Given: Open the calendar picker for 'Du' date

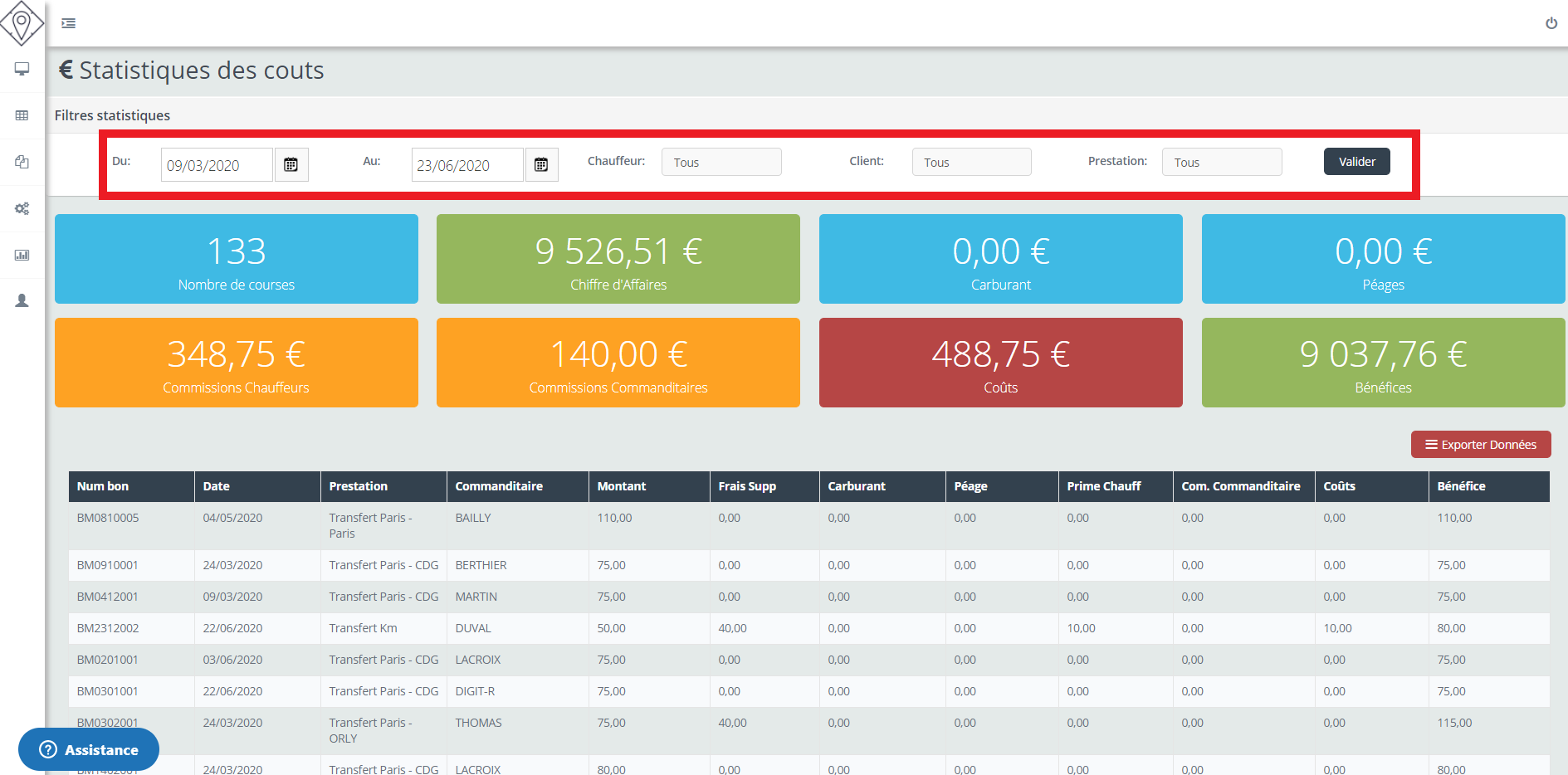Looking at the screenshot, I should pyautogui.click(x=291, y=165).
